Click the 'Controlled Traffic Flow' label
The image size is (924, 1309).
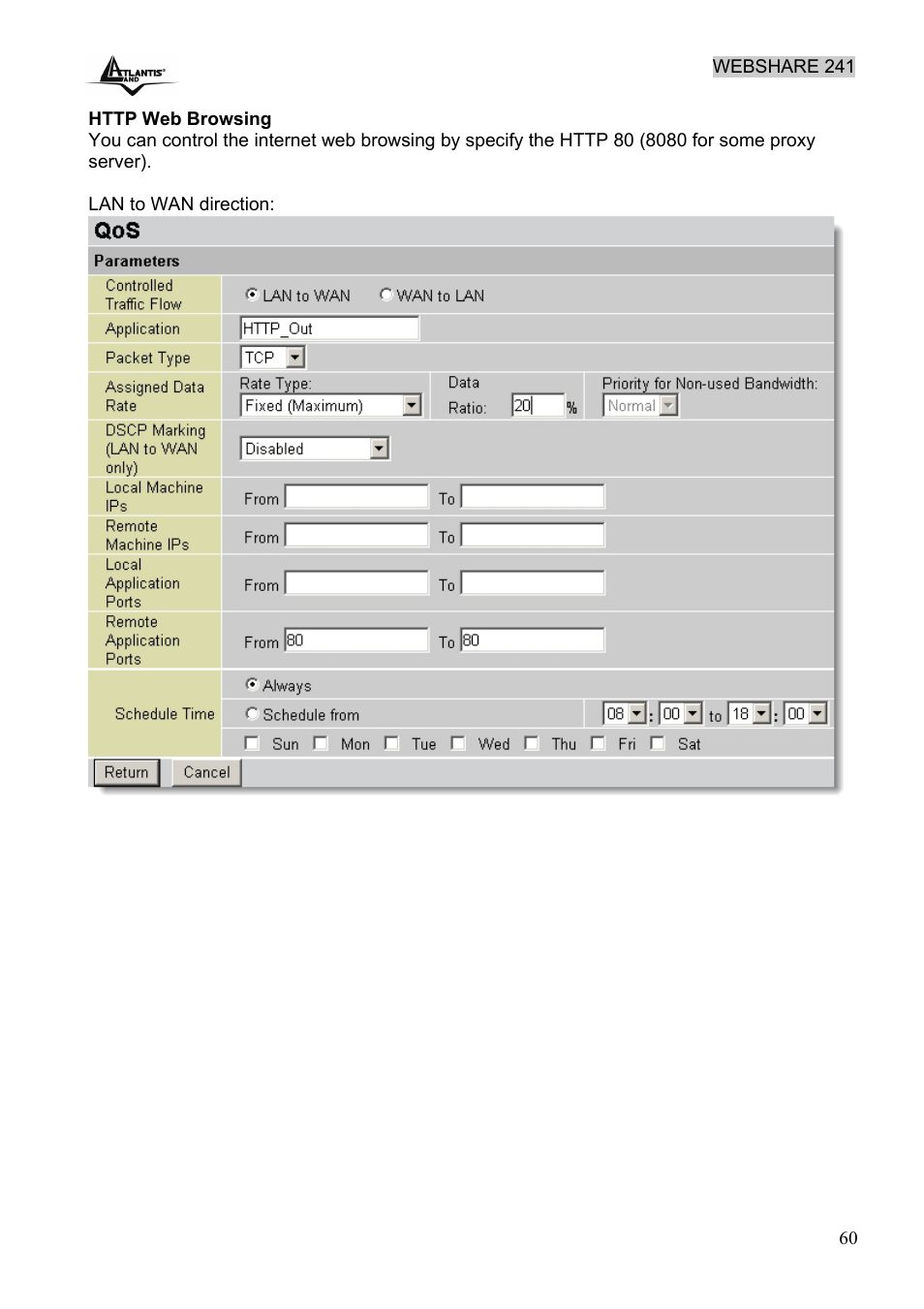(x=143, y=295)
